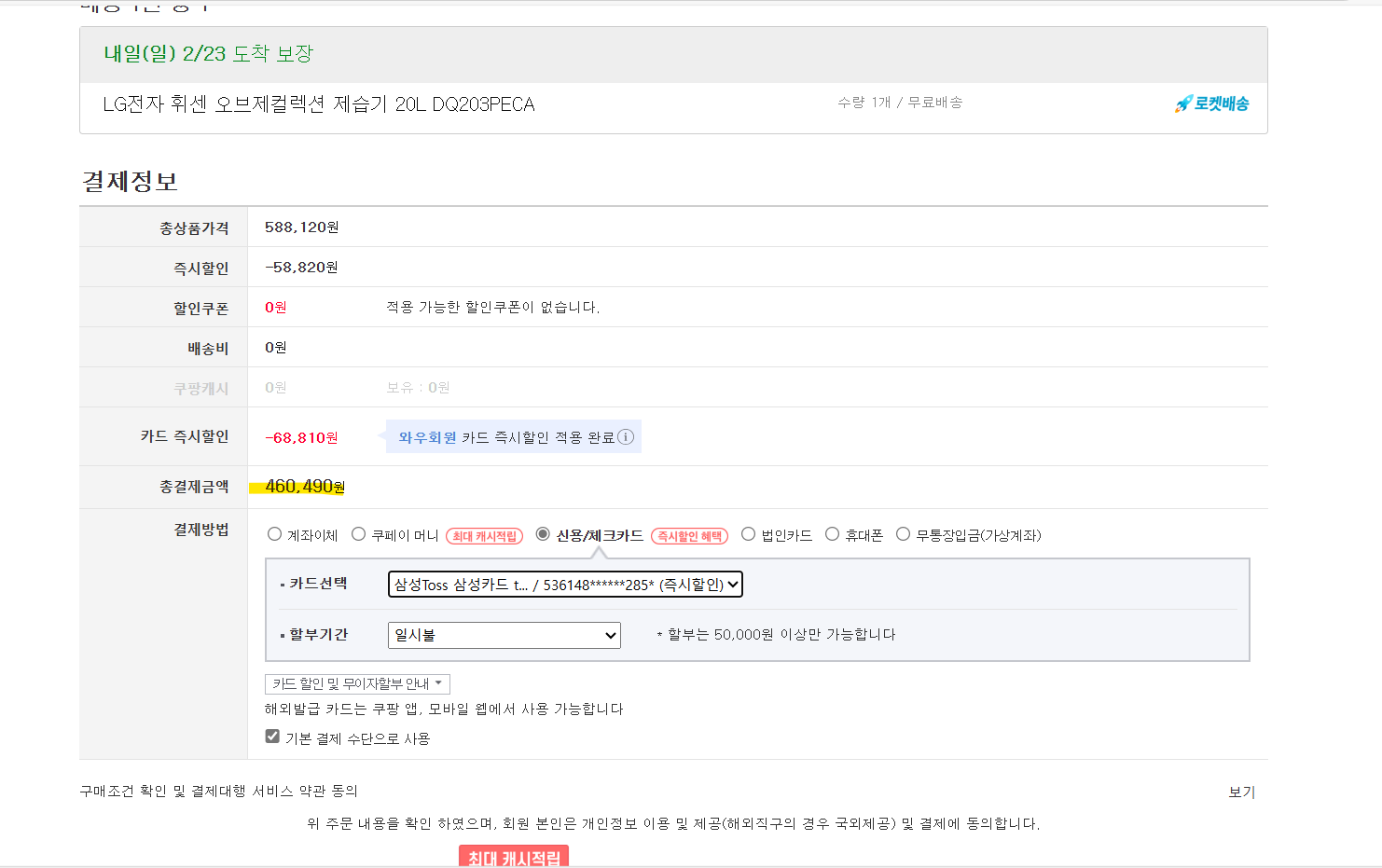Click the total amount 460,490원
The image size is (1382, 868).
click(305, 487)
